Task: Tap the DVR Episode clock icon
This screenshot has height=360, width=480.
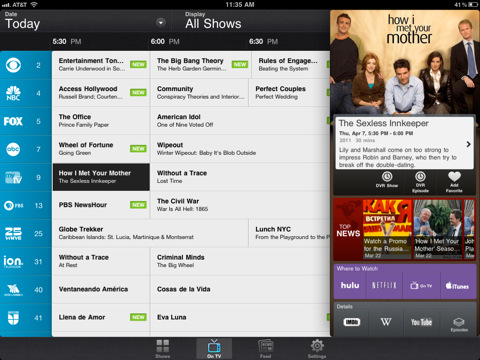Action: click(420, 176)
